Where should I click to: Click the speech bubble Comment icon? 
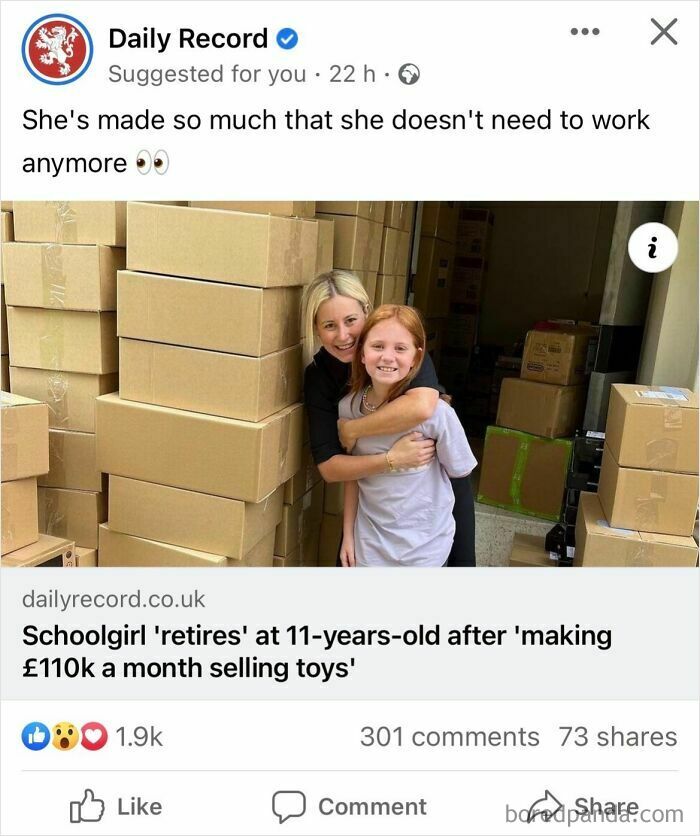pos(289,806)
